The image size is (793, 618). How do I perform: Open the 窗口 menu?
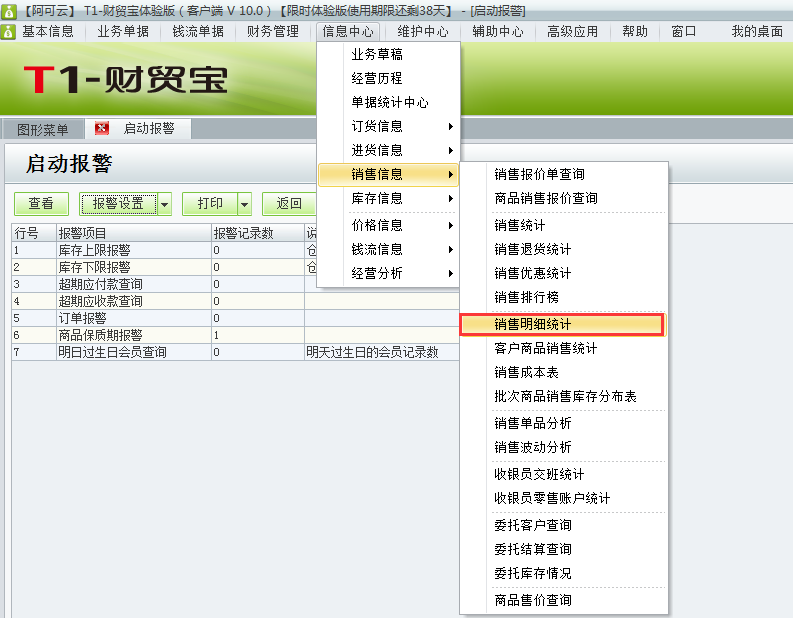point(684,32)
